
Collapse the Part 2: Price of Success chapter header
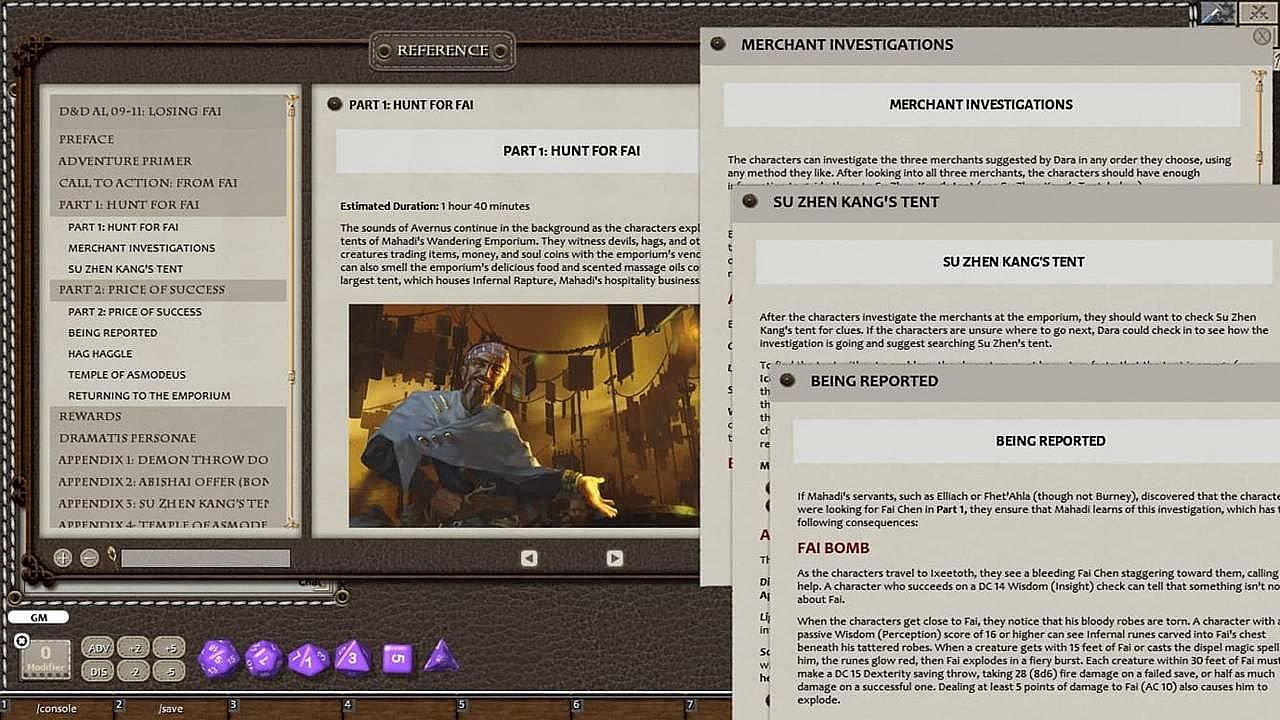tap(168, 289)
